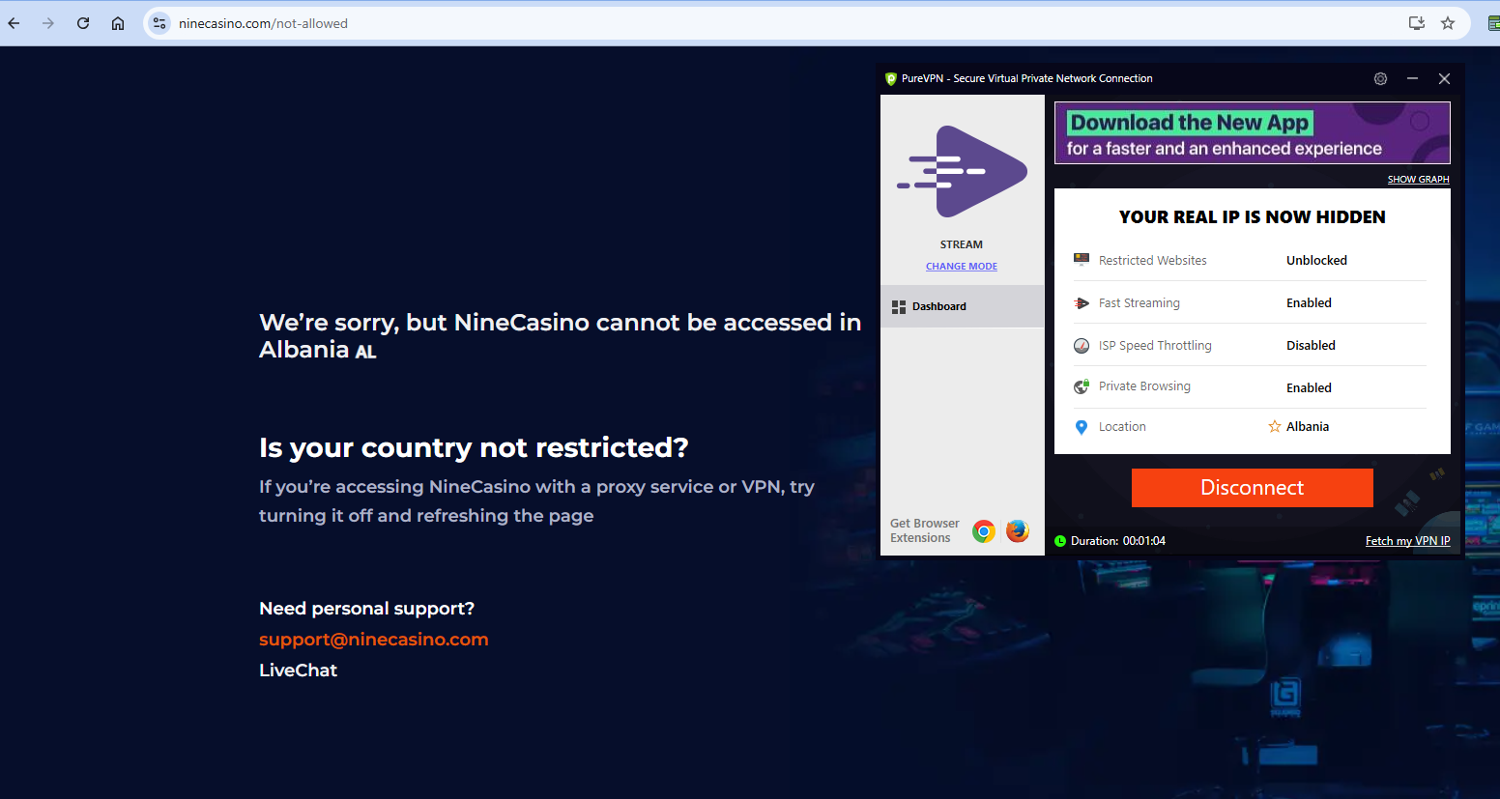The width and height of the screenshot is (1500, 799).
Task: Bookmark this page with star icon
Action: coord(1447,23)
